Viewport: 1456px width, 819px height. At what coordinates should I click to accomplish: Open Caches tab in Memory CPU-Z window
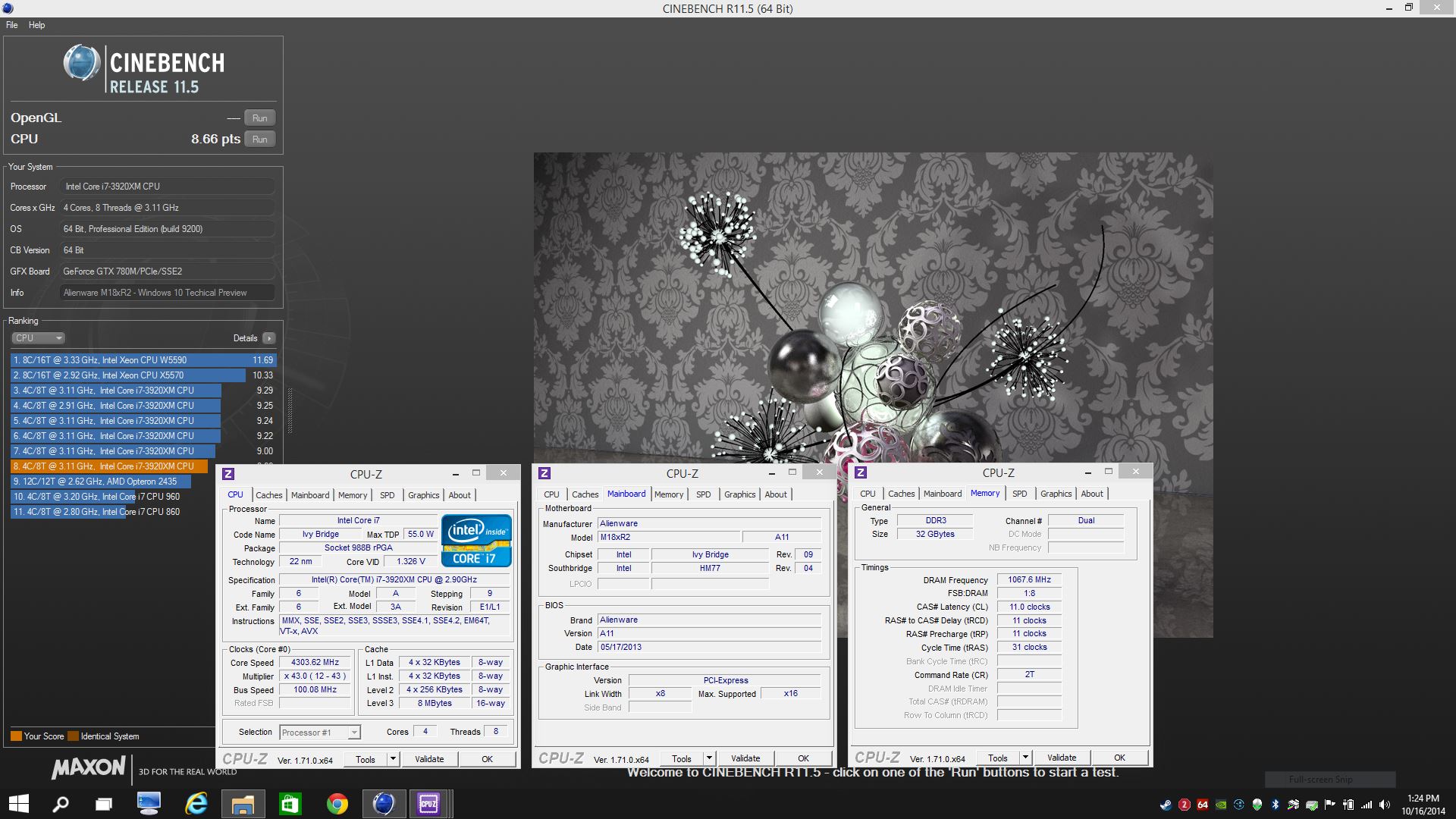tap(901, 494)
